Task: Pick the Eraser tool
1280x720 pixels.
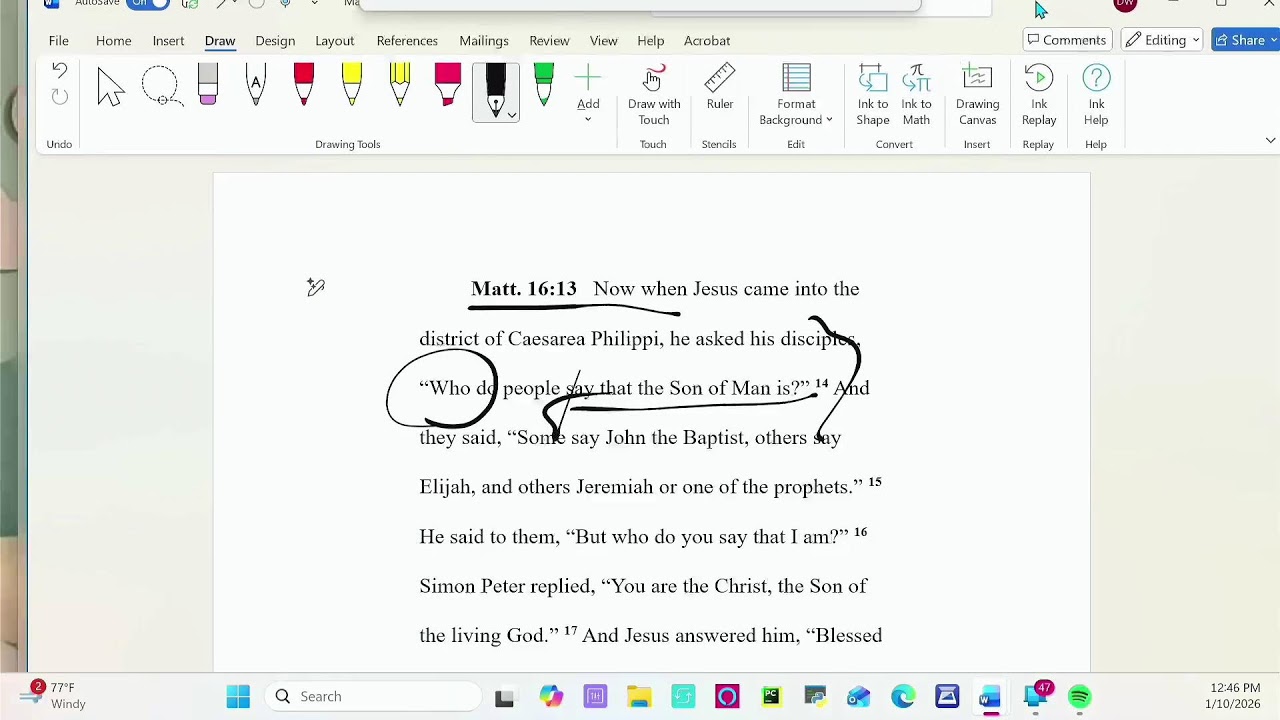Action: coord(208,85)
